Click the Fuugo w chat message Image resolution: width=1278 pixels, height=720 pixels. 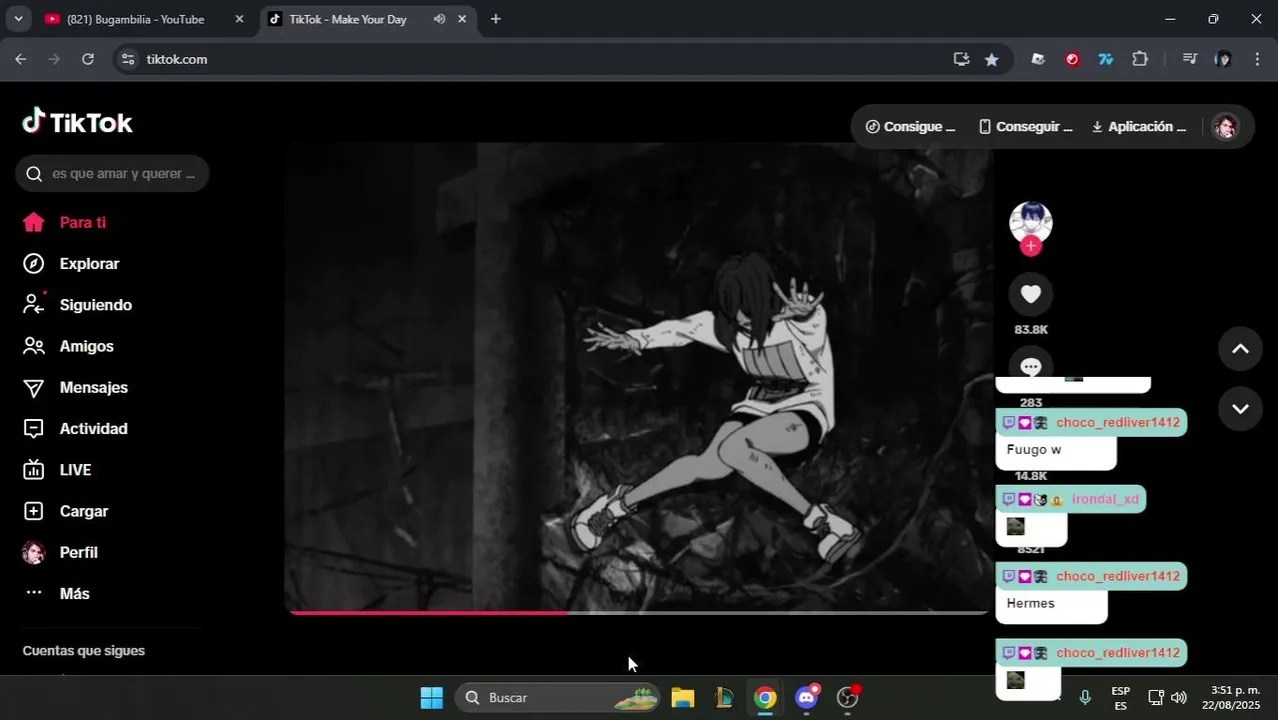pos(1034,450)
